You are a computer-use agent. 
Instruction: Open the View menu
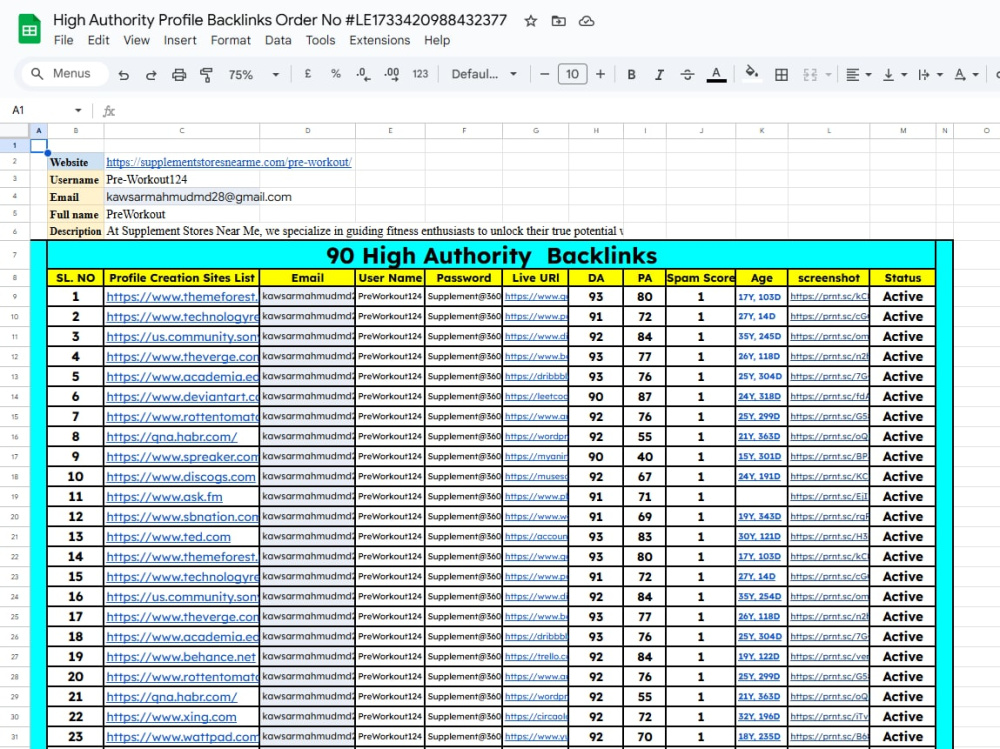pyautogui.click(x=136, y=40)
